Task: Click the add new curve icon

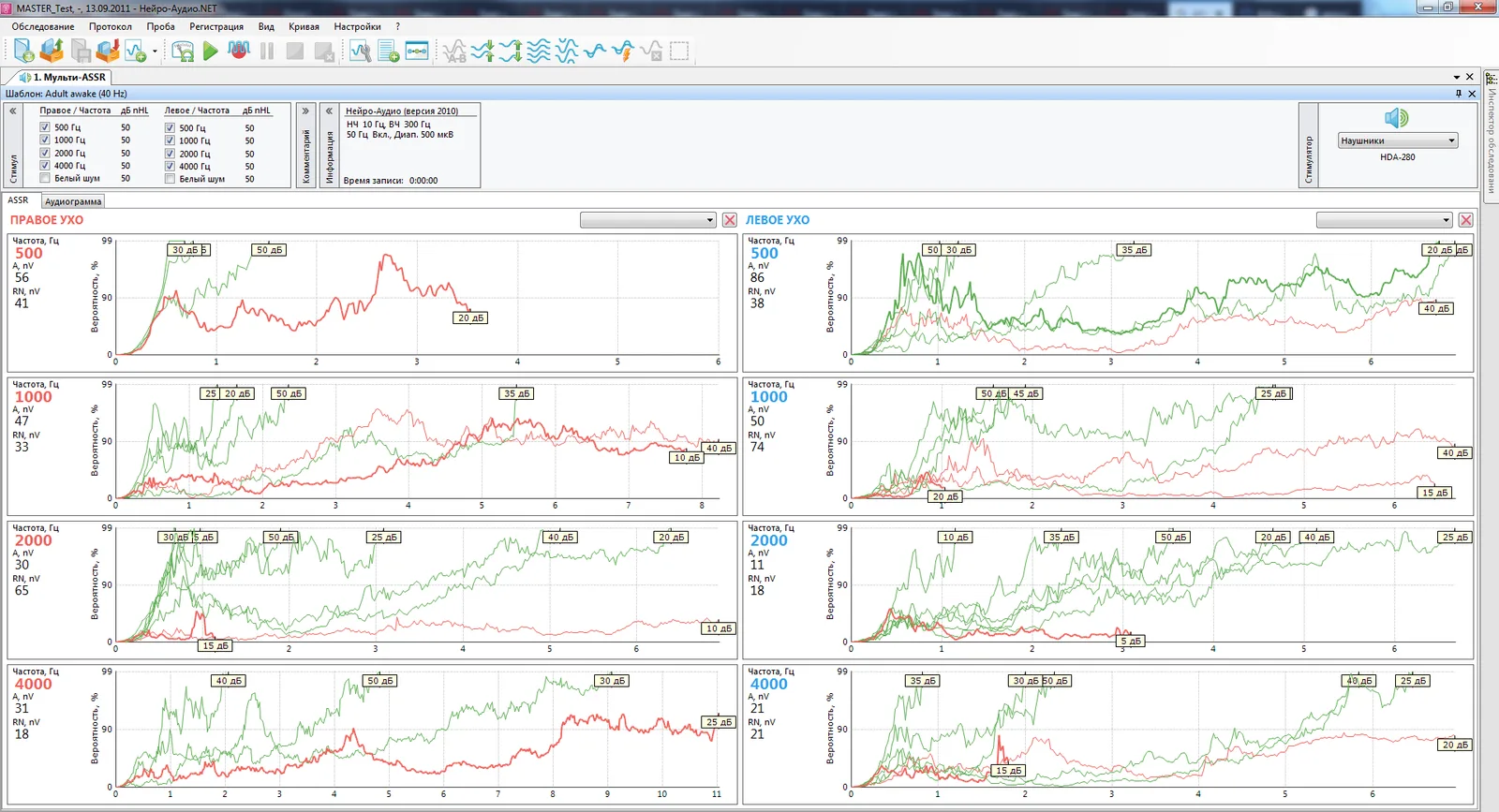Action: click(x=136, y=51)
